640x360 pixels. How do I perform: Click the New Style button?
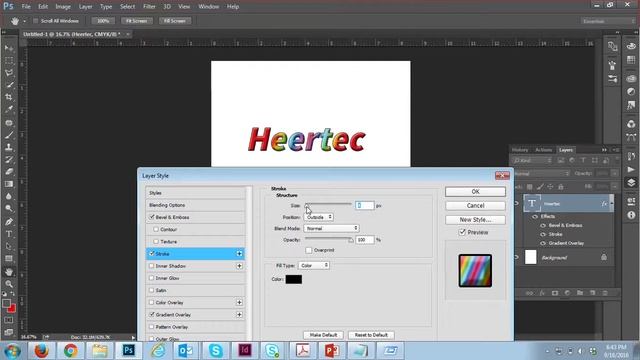pyautogui.click(x=475, y=220)
